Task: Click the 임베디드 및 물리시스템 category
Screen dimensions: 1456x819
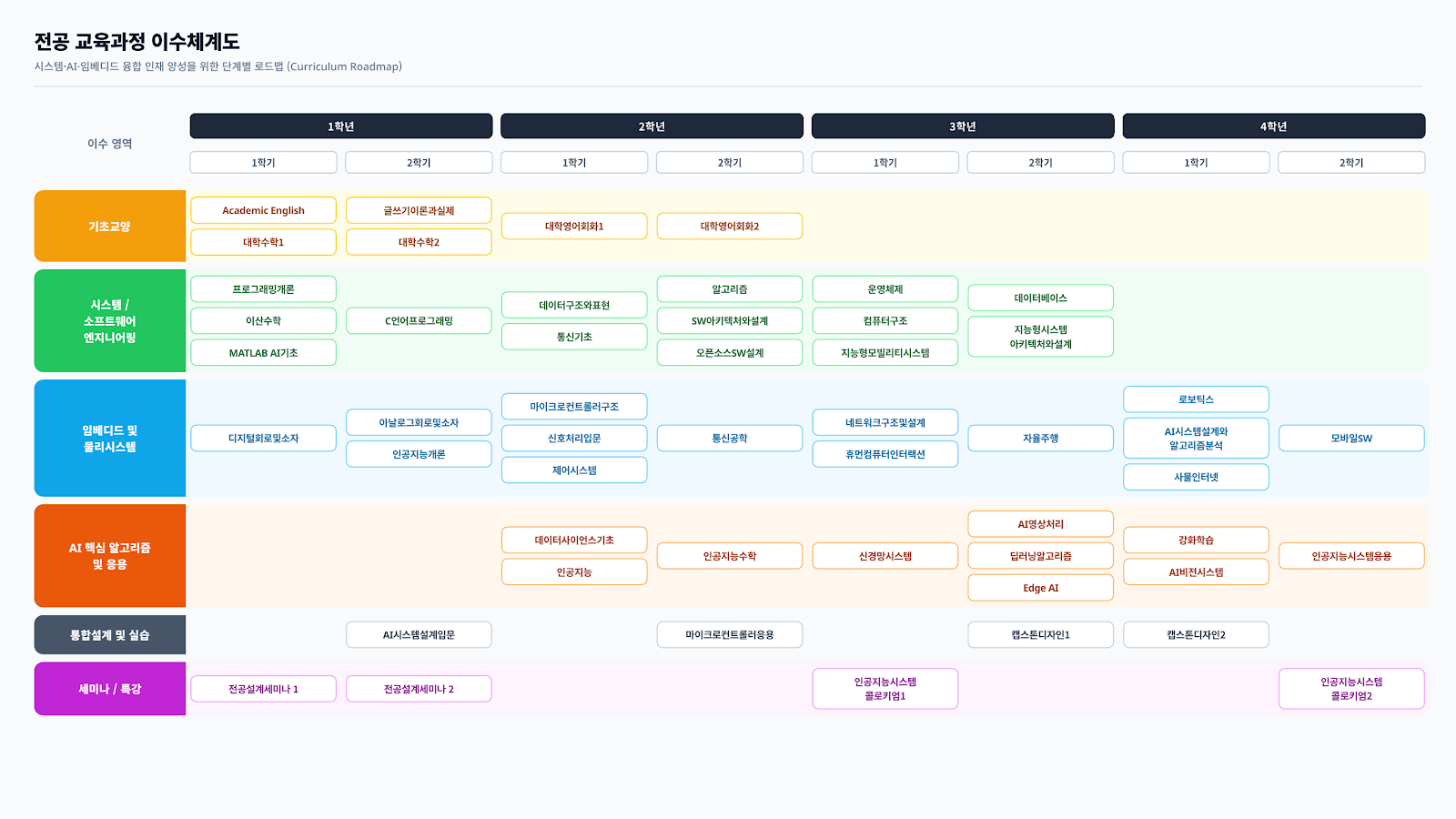Action: pyautogui.click(x=110, y=438)
